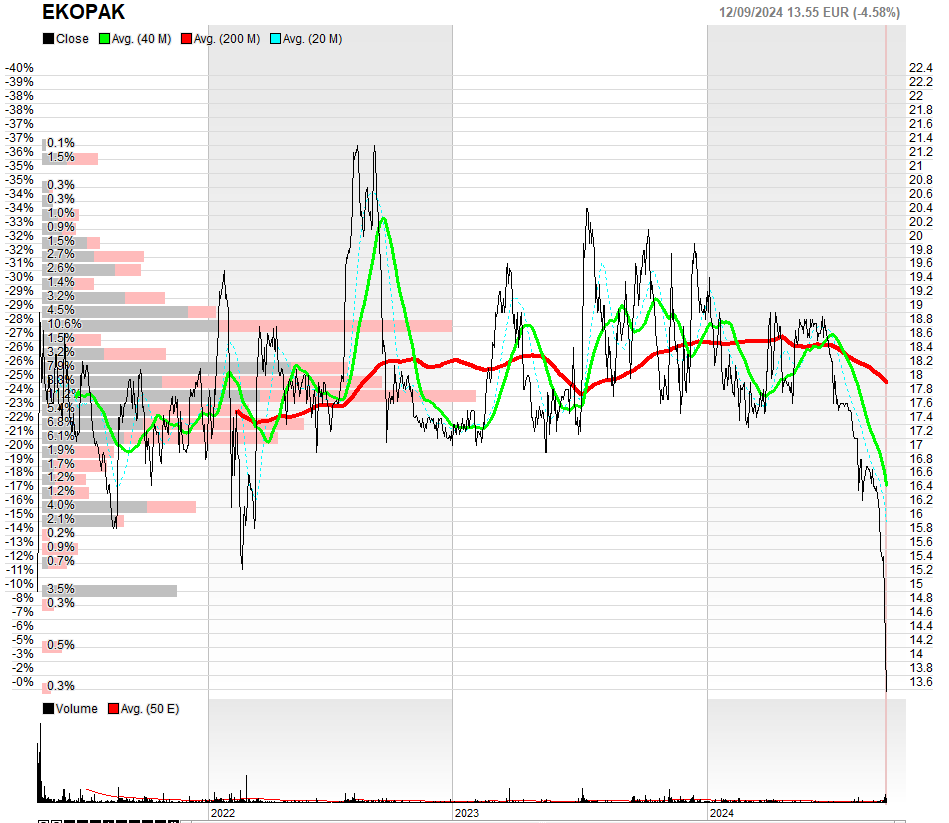Viewport: 949px width, 823px height.
Task: Click the 2.6% volume profile label
Action: pos(61,268)
